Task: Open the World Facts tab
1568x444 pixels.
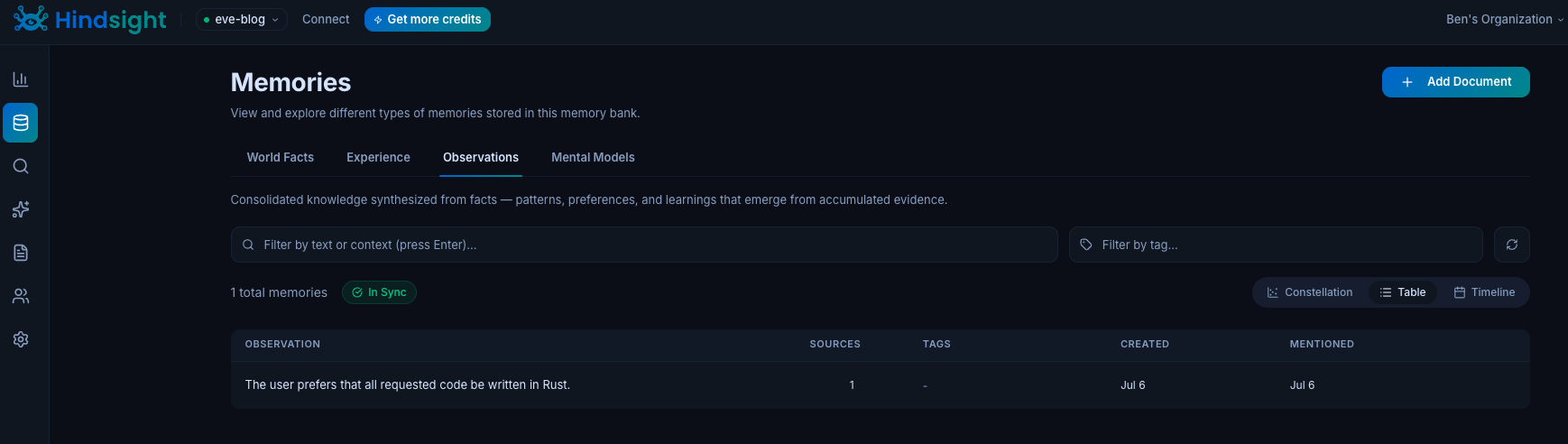Action: coord(281,157)
